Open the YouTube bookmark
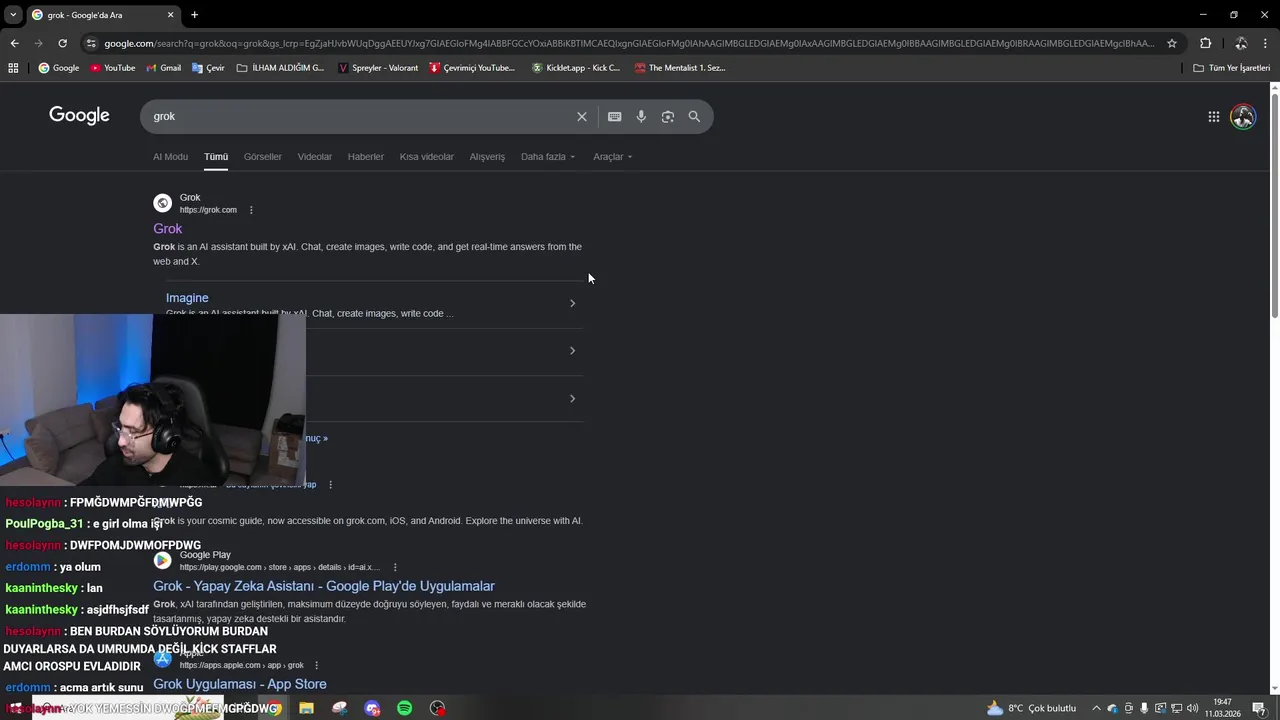Image resolution: width=1280 pixels, height=720 pixels. (x=112, y=68)
